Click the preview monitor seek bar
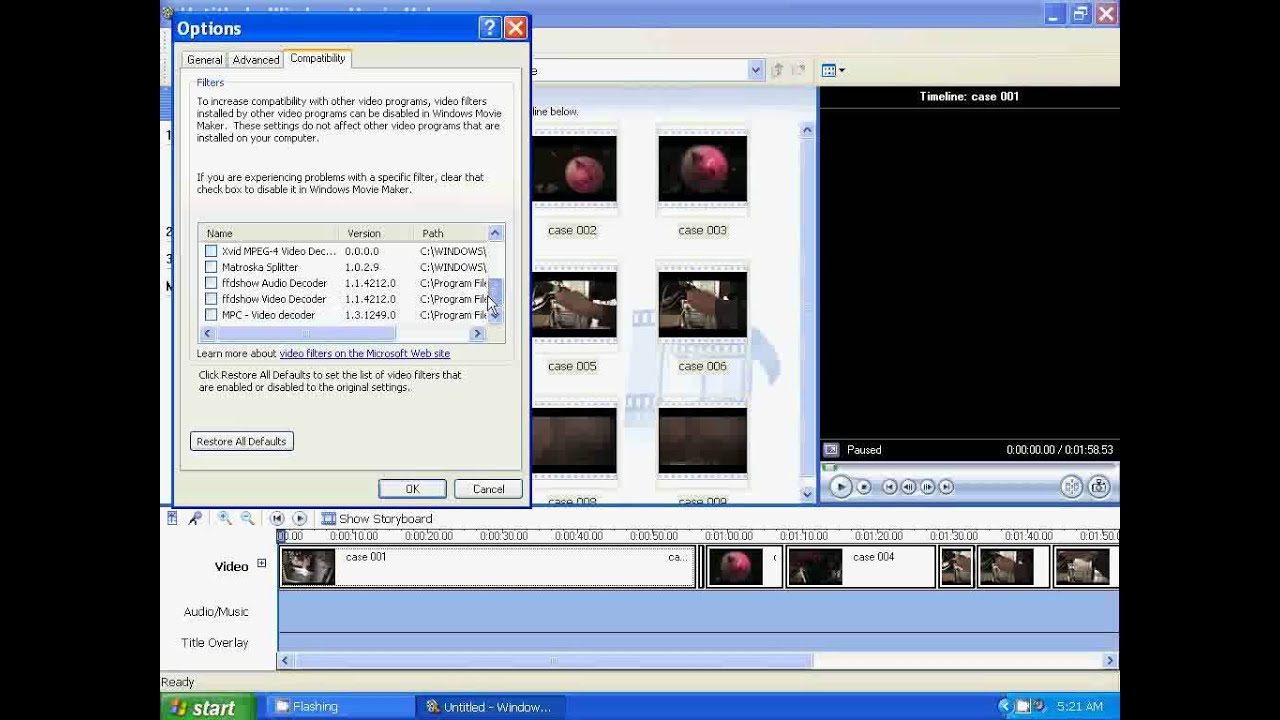The width and height of the screenshot is (1280, 720). pyautogui.click(x=968, y=467)
